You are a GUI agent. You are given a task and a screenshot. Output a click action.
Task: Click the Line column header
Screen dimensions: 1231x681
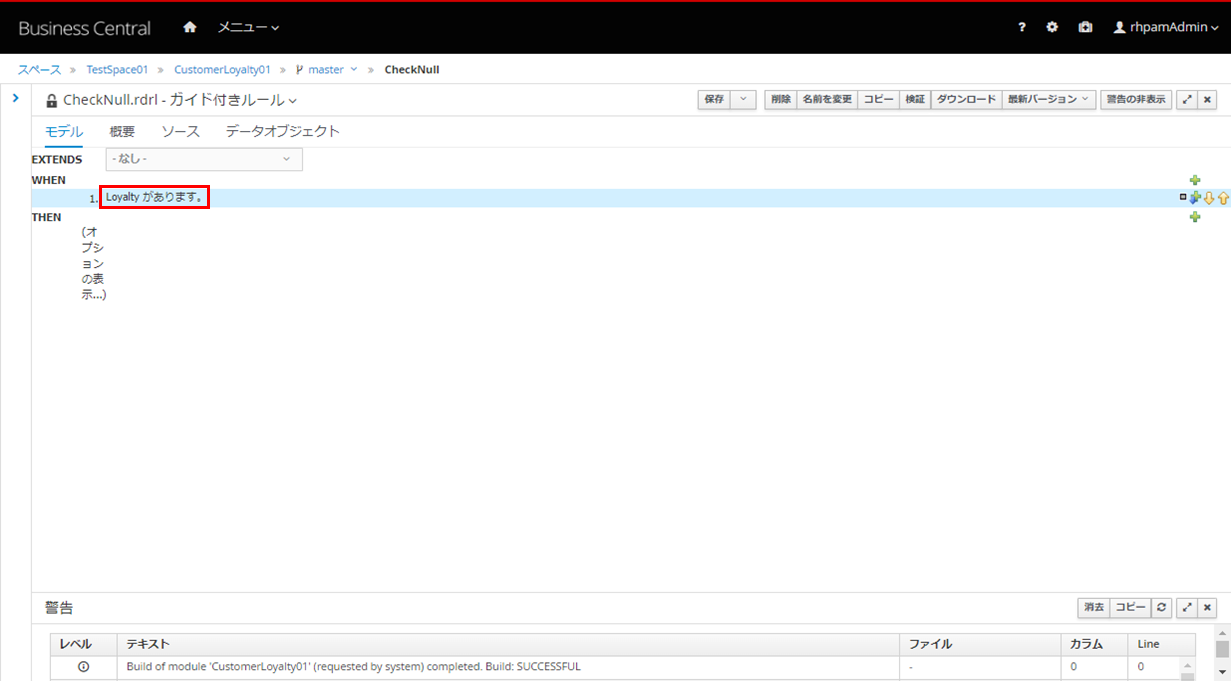click(x=1161, y=644)
